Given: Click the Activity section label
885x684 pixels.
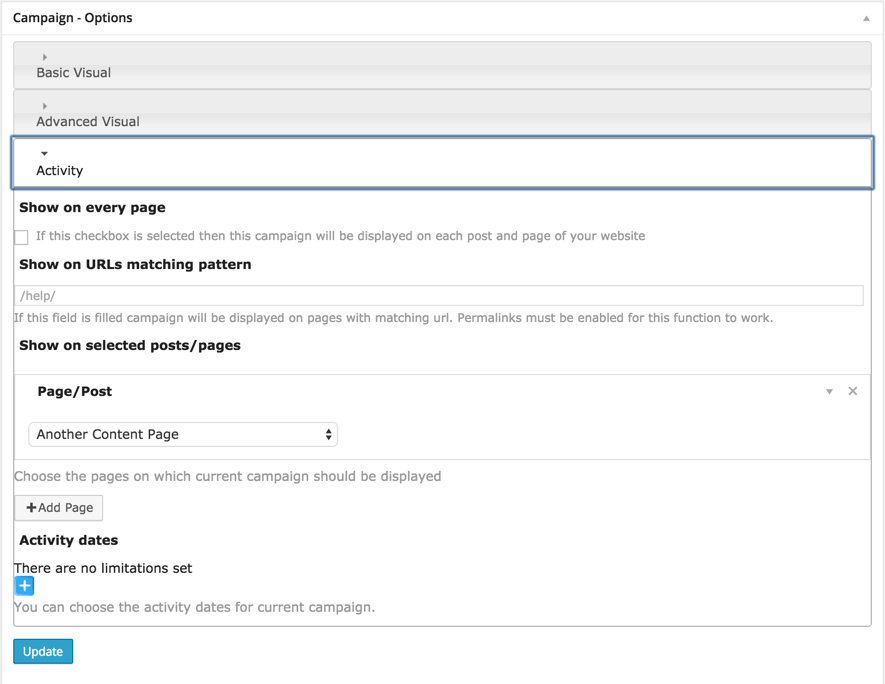Looking at the screenshot, I should (x=60, y=171).
